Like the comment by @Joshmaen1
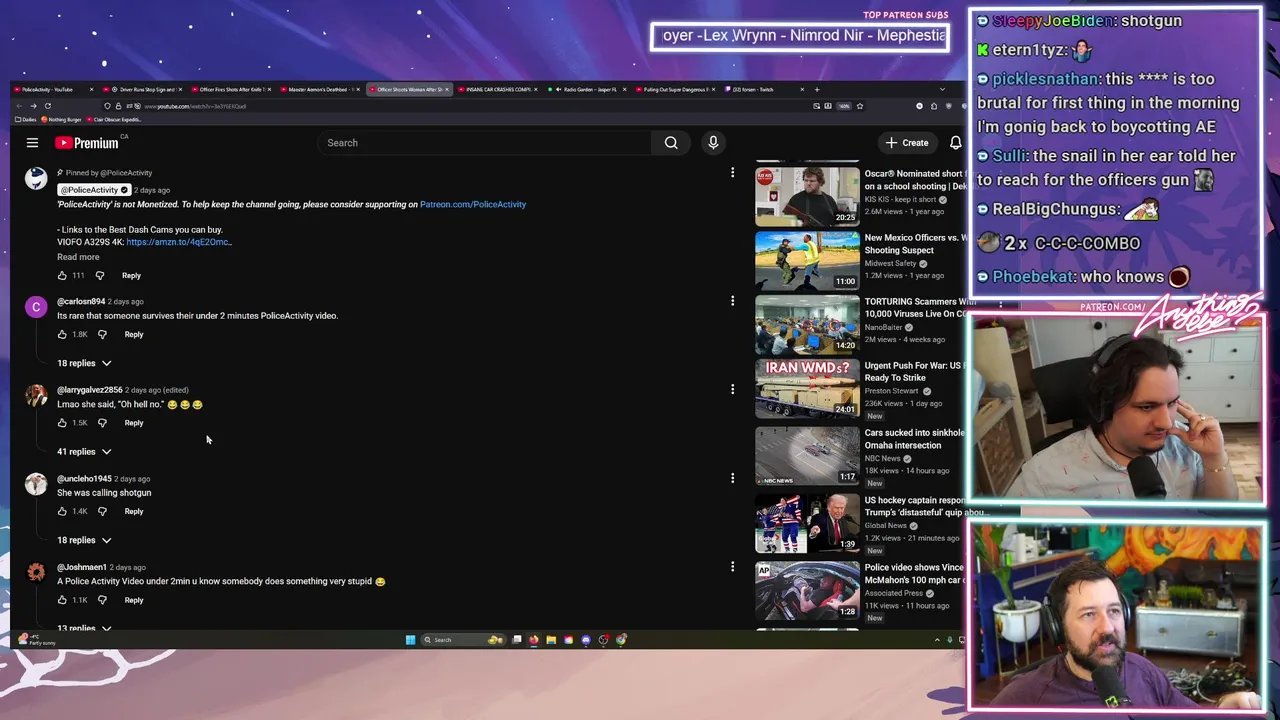Image resolution: width=1280 pixels, height=720 pixels. (62, 600)
